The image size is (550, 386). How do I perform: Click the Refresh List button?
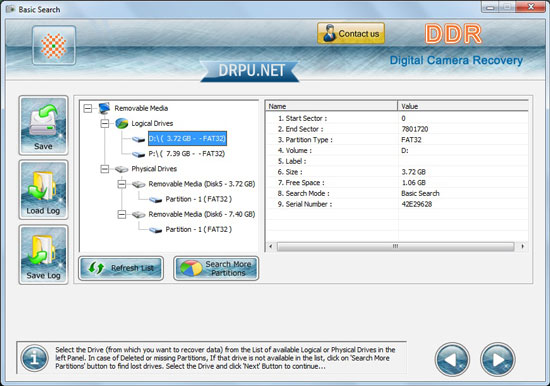pyautogui.click(x=121, y=268)
